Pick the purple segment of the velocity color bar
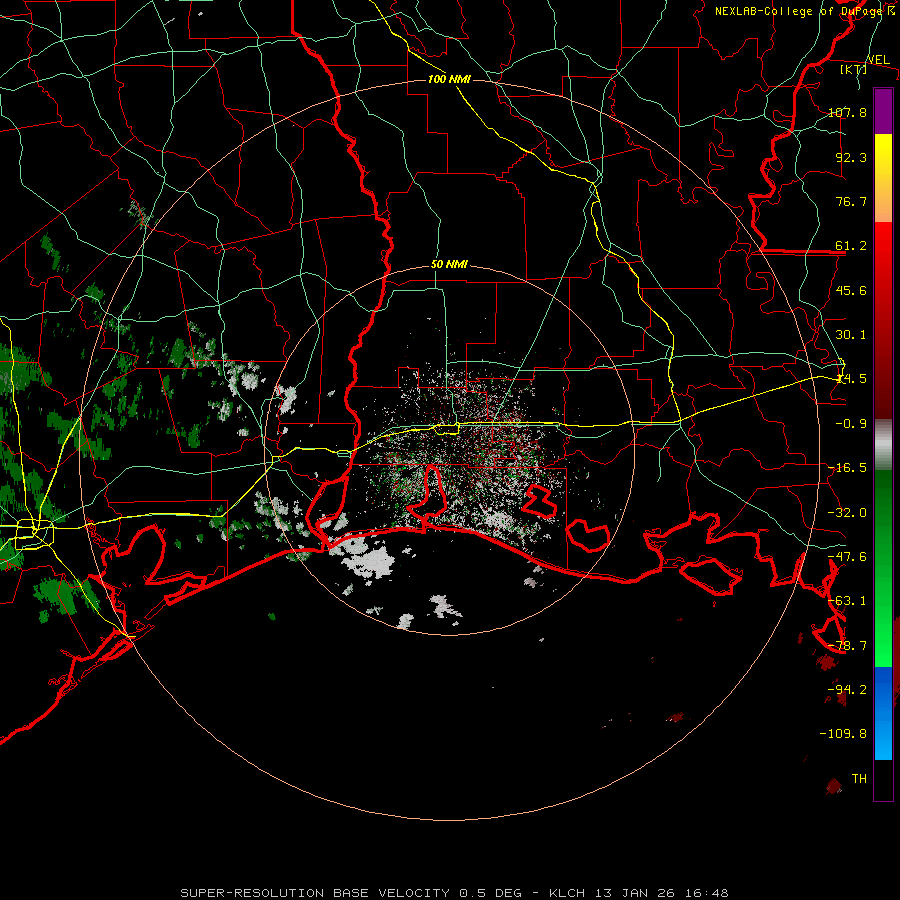The width and height of the screenshot is (900, 900). (883, 111)
